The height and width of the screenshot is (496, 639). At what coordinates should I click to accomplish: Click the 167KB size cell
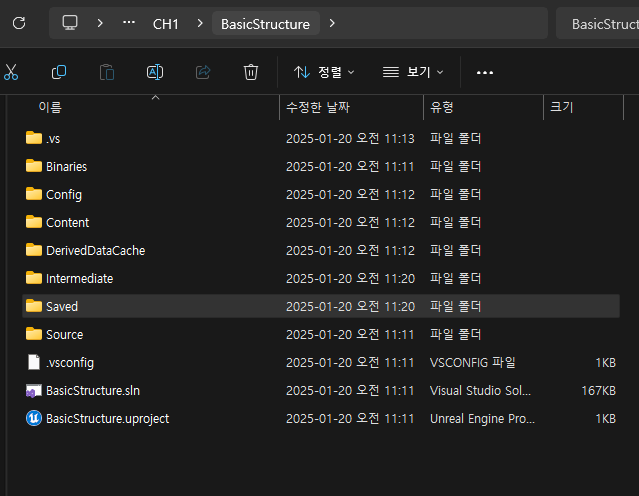[599, 391]
